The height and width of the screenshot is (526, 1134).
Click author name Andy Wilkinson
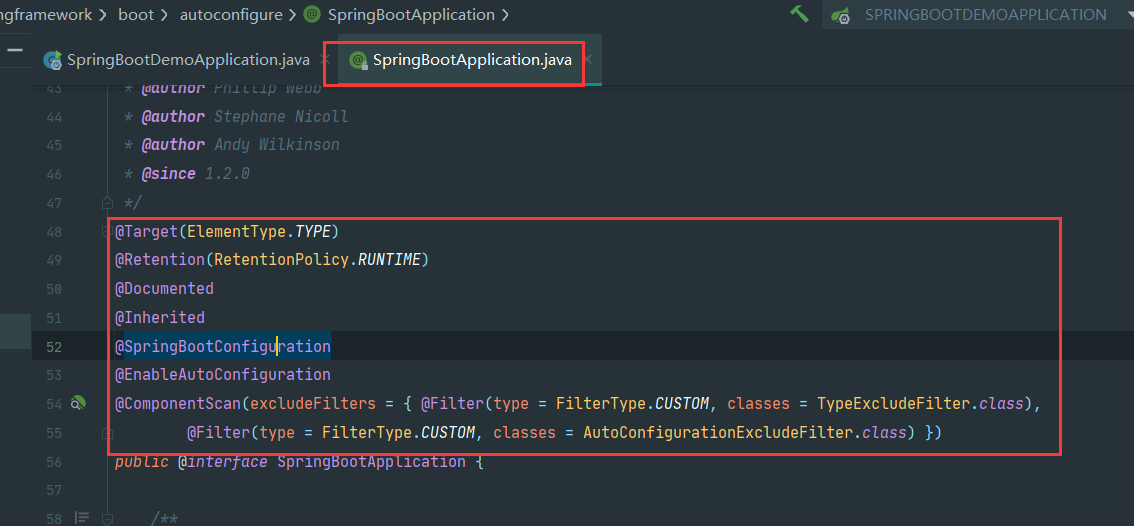pos(277,145)
